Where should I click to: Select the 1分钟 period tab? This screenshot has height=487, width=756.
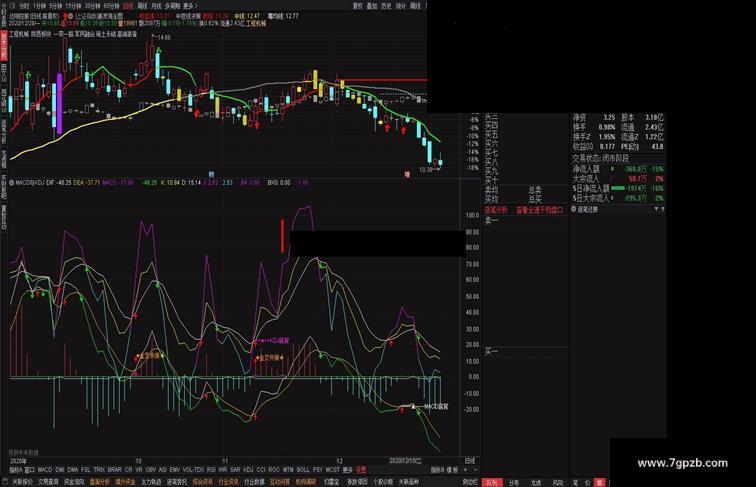pos(39,6)
